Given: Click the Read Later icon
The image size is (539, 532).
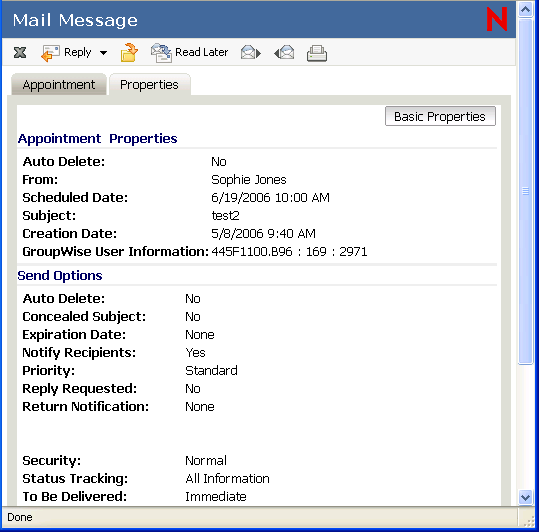Looking at the screenshot, I should [x=161, y=53].
